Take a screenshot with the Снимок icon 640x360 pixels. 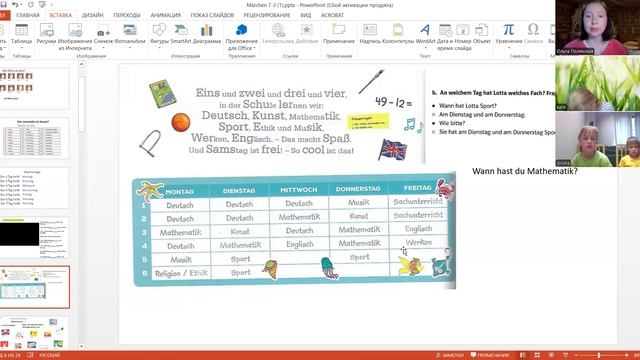103,34
